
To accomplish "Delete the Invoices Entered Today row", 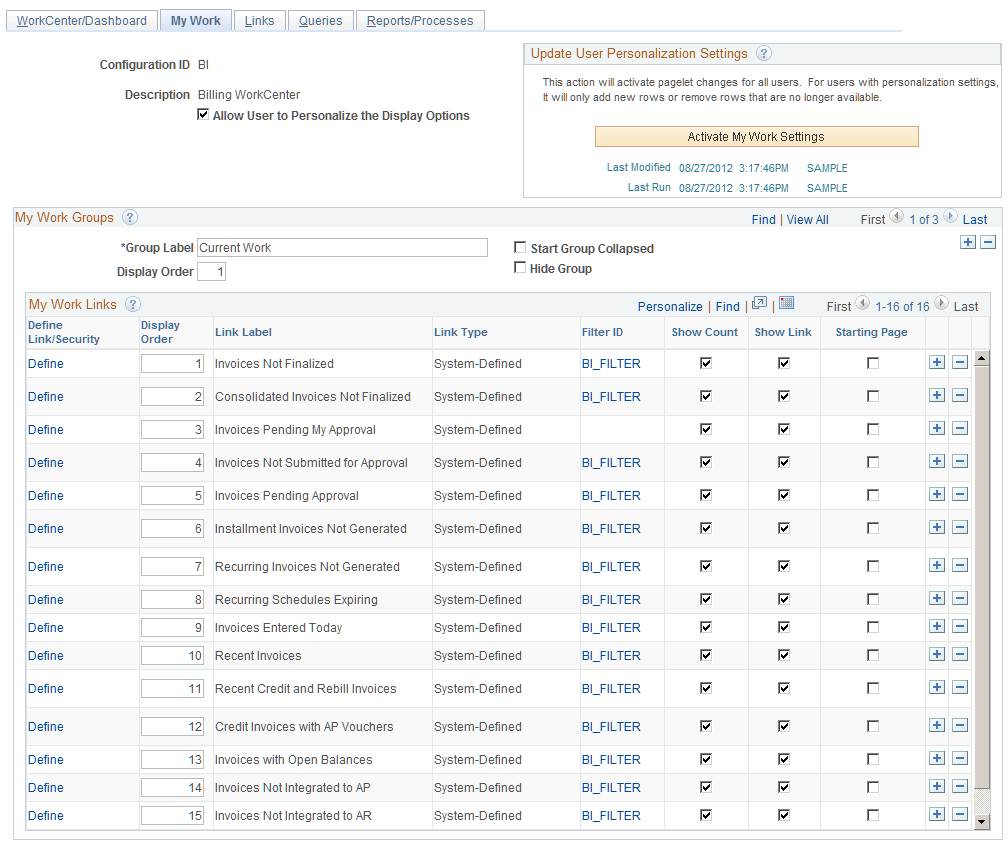I will click(960, 627).
